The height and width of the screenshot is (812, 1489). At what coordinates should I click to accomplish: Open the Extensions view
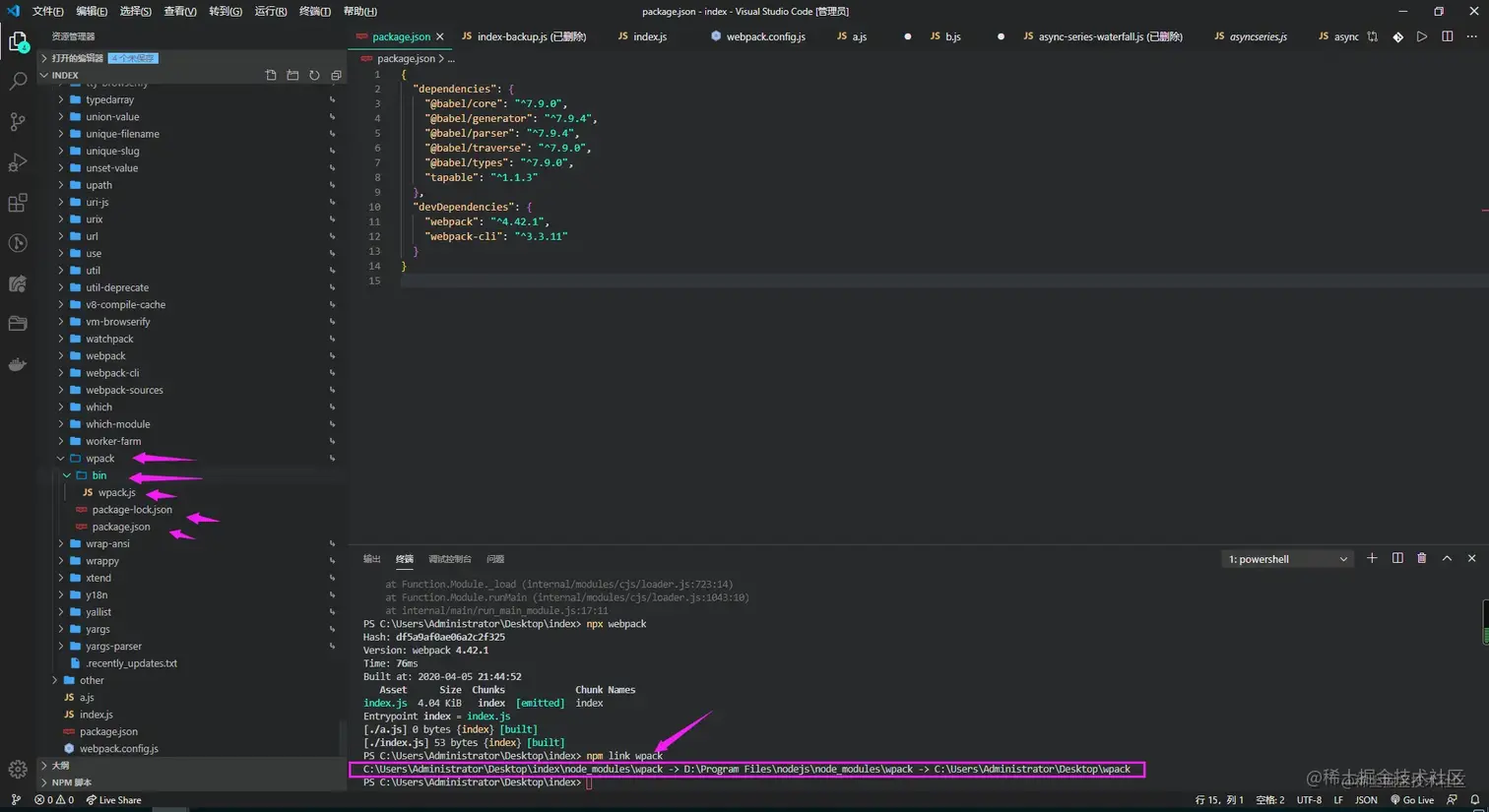coord(18,203)
